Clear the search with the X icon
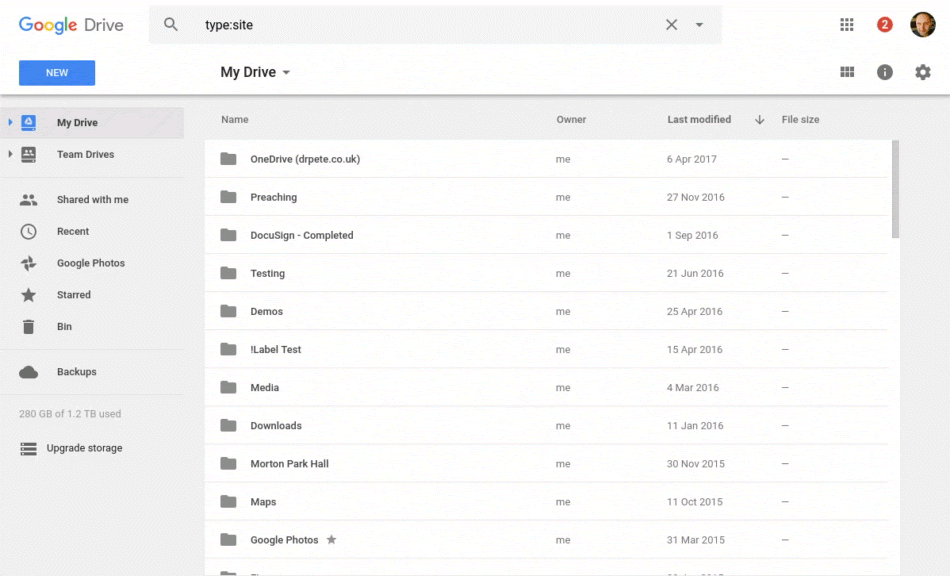The image size is (950, 576). click(671, 25)
